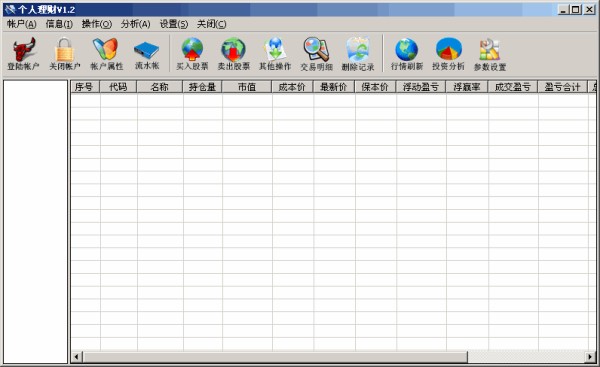600x367 pixels.
Task: Open 其他操作 from the toolbar
Action: (275, 54)
